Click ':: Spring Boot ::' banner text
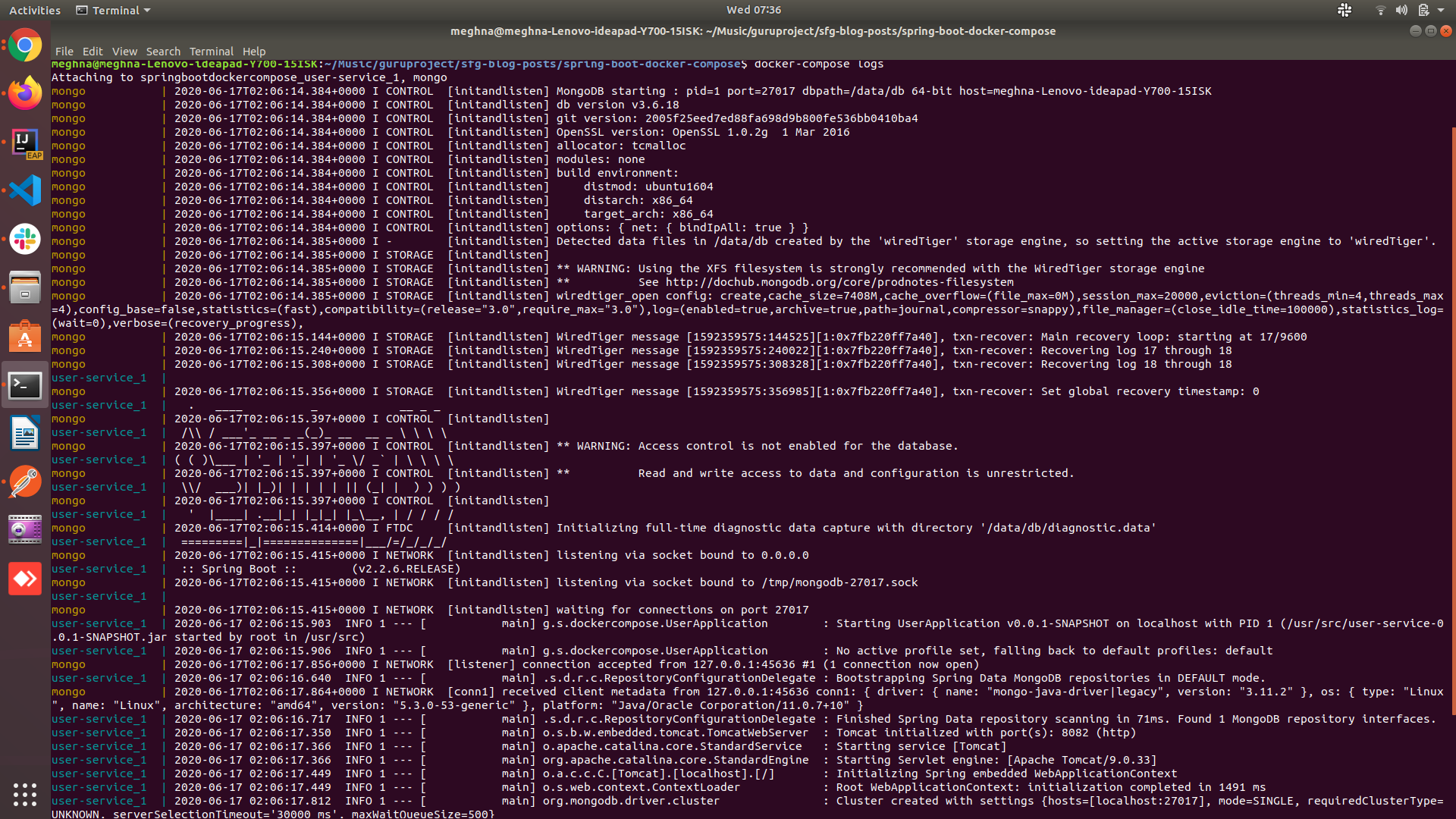Viewport: 1456px width, 819px height. (x=238, y=569)
